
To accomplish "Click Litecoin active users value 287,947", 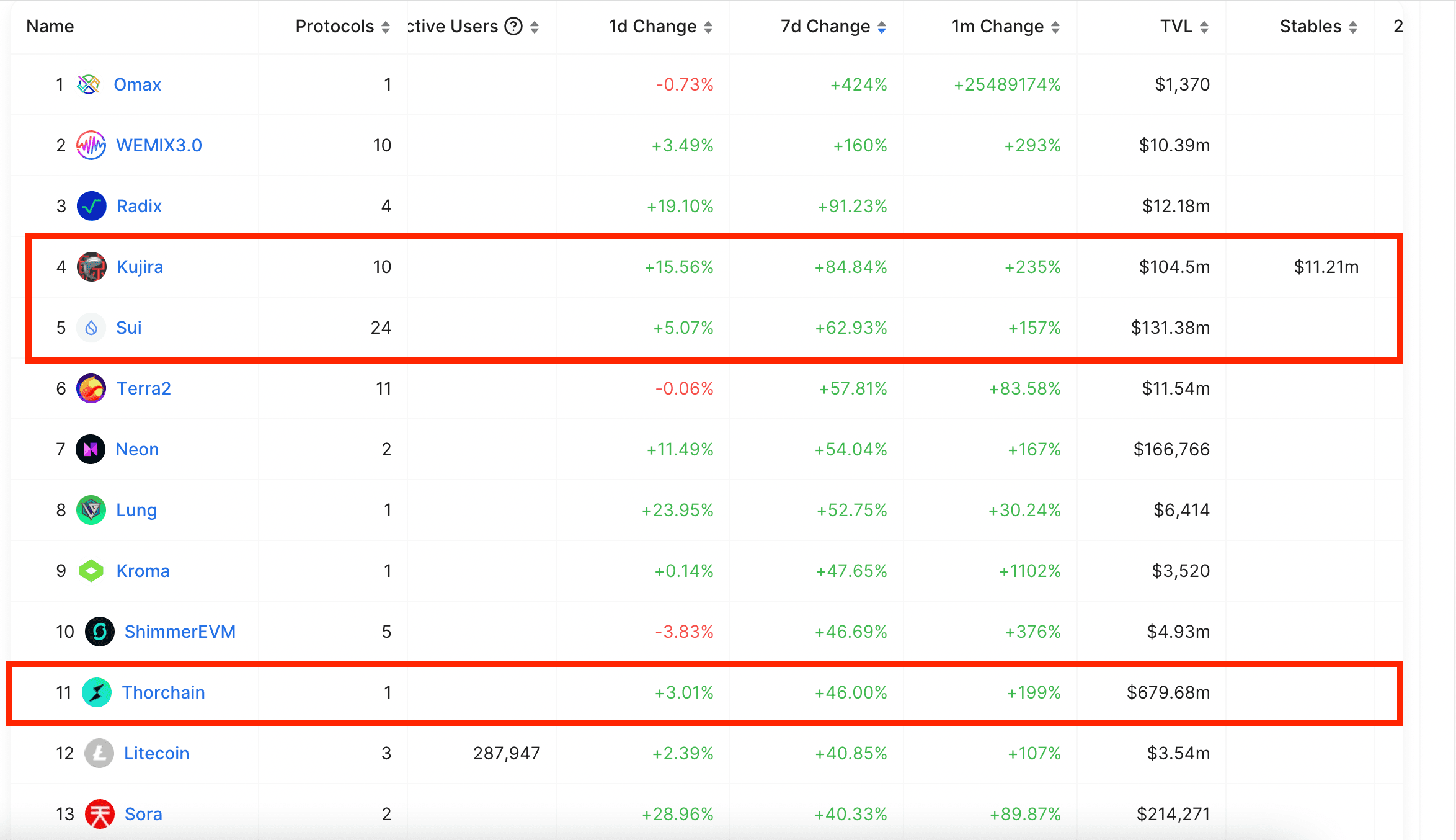I will click(507, 753).
